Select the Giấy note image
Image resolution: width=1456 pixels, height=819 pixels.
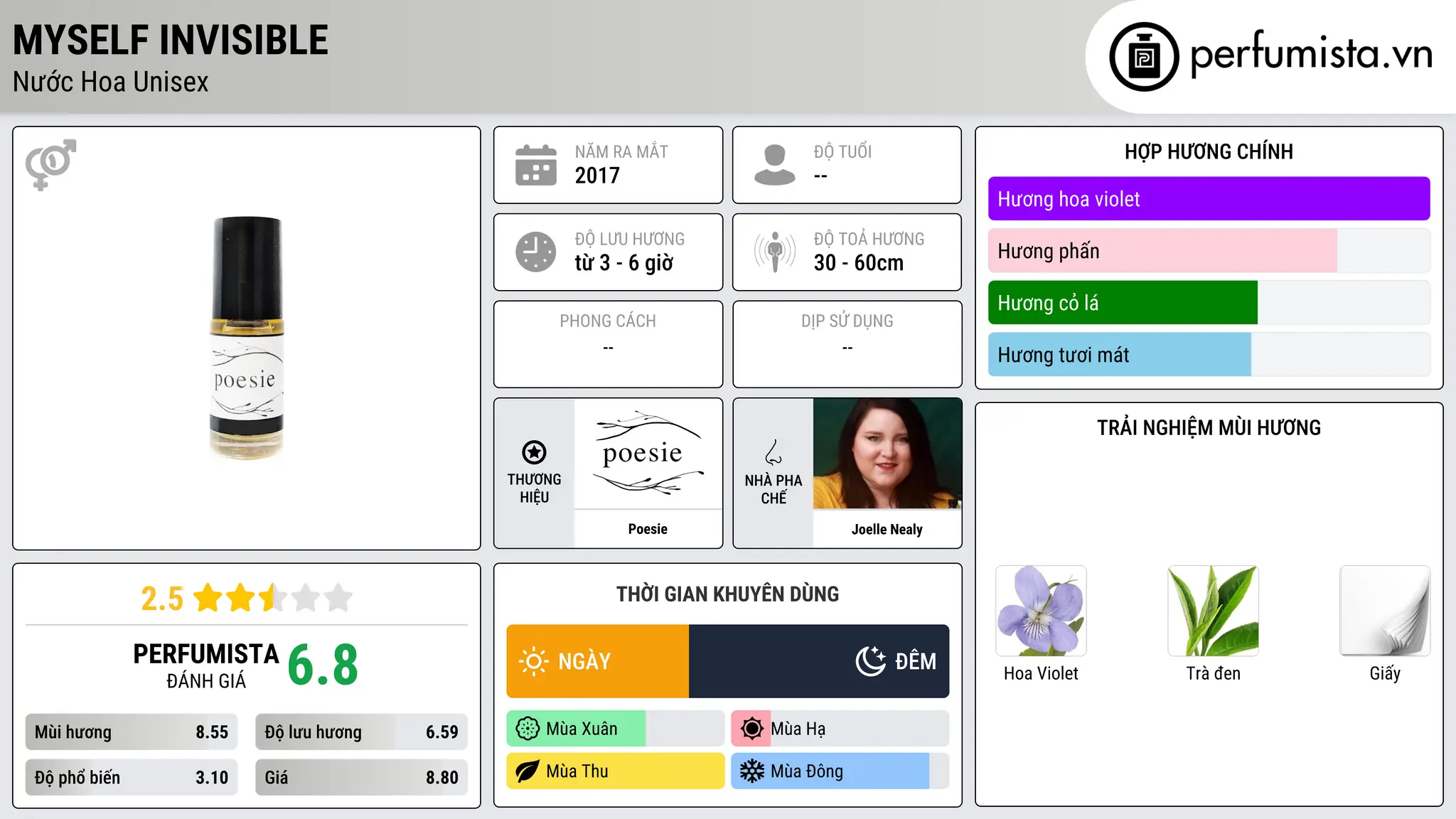1385,611
